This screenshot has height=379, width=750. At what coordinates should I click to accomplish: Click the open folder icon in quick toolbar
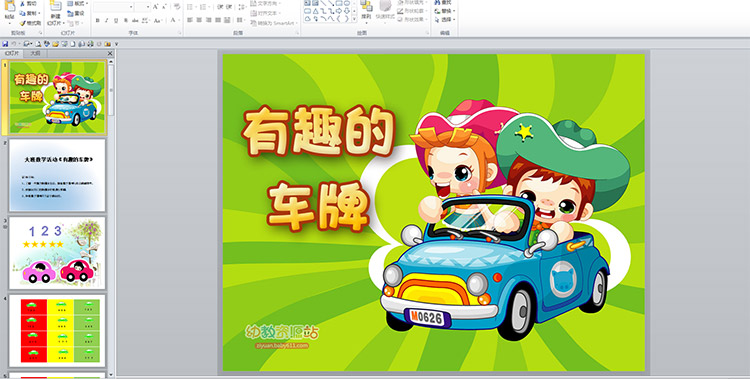[55, 44]
